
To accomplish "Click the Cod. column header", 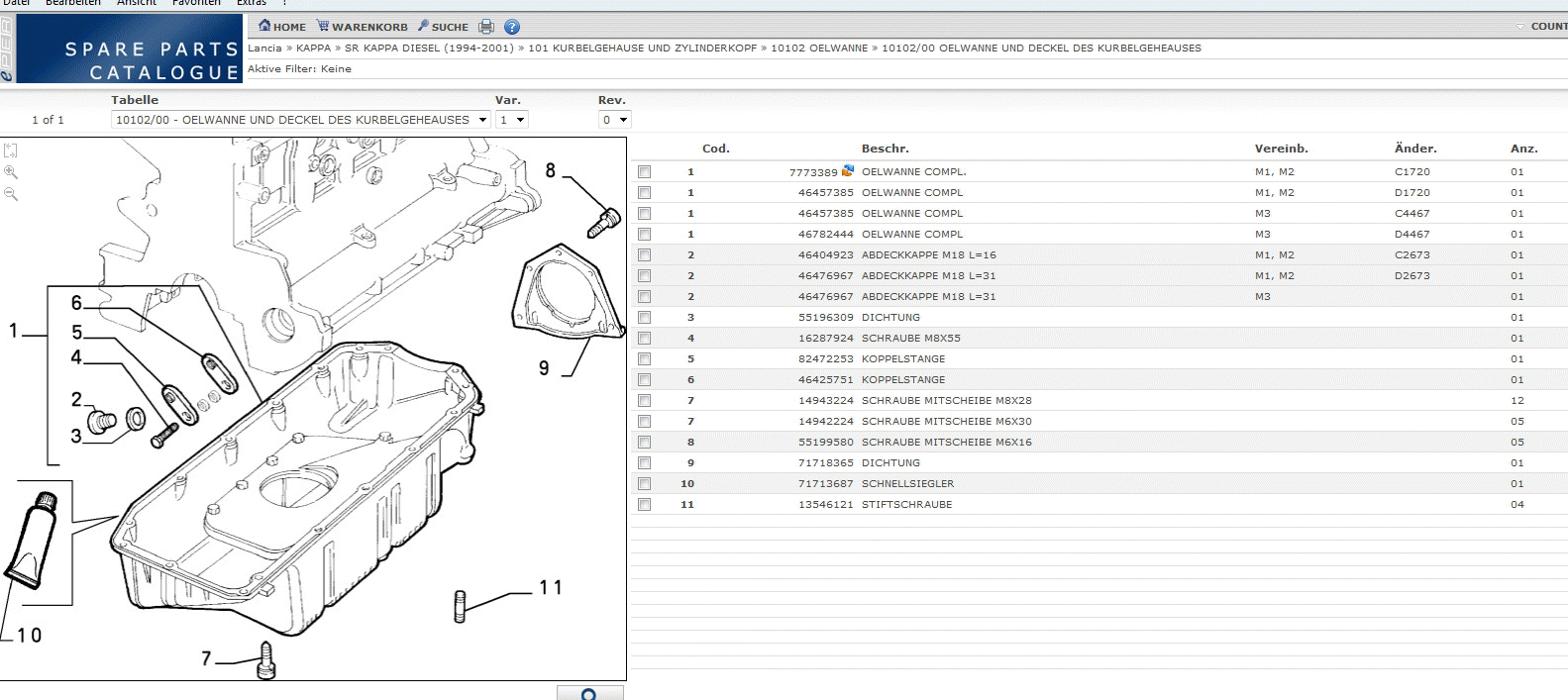I will (x=715, y=149).
